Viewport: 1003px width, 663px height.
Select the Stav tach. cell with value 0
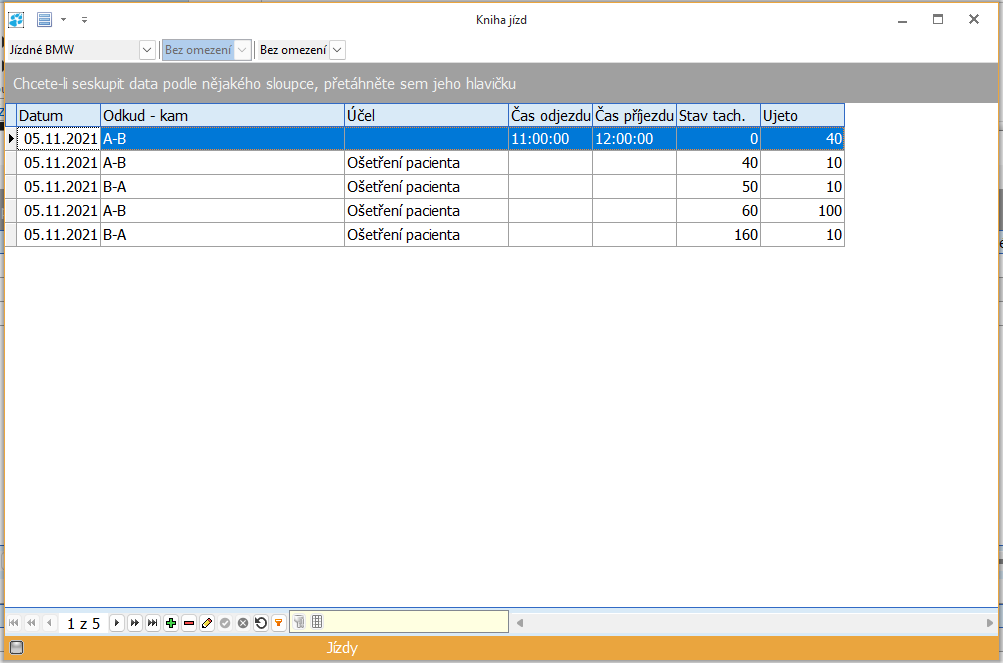pos(718,139)
